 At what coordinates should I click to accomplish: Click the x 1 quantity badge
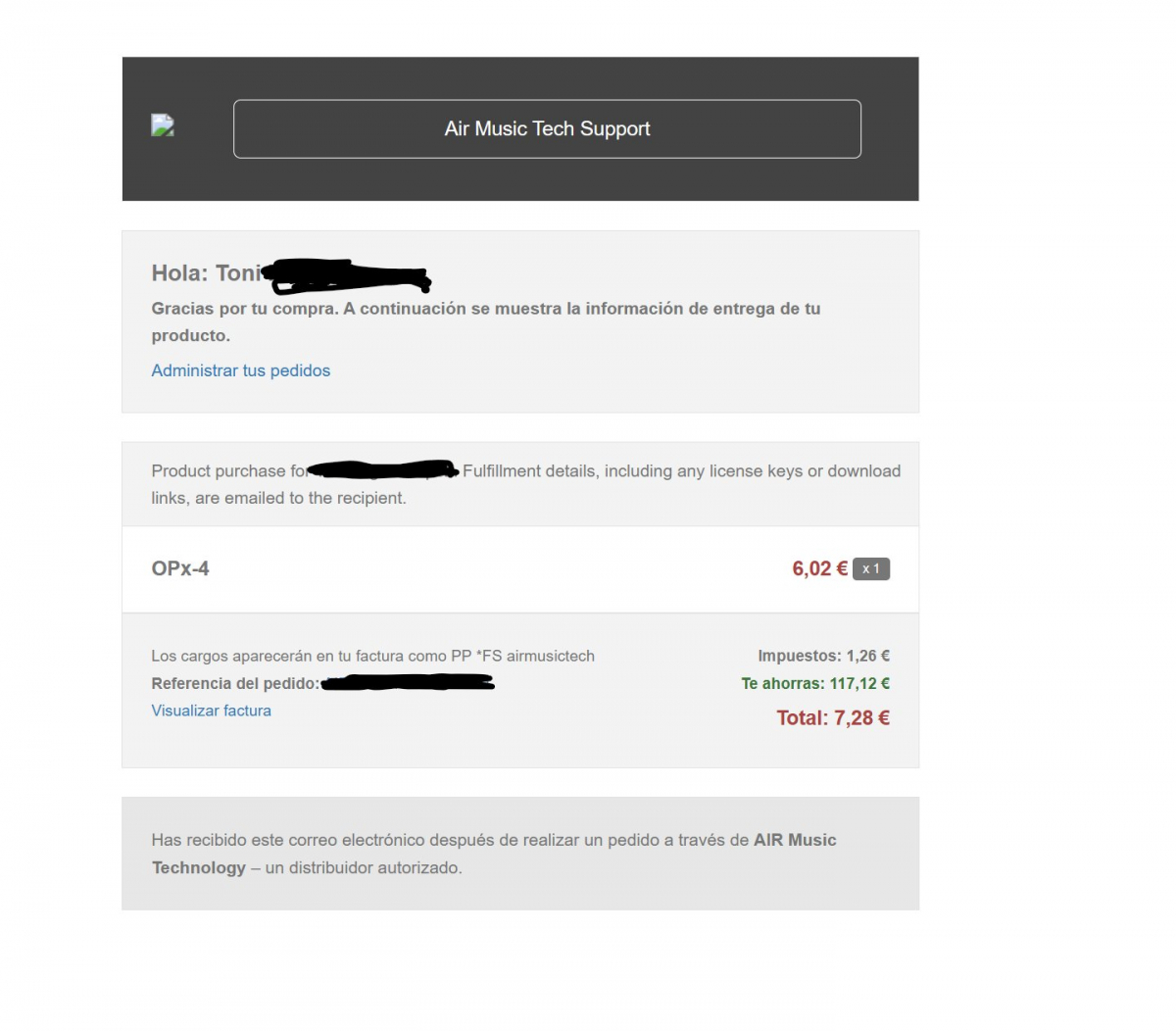871,568
